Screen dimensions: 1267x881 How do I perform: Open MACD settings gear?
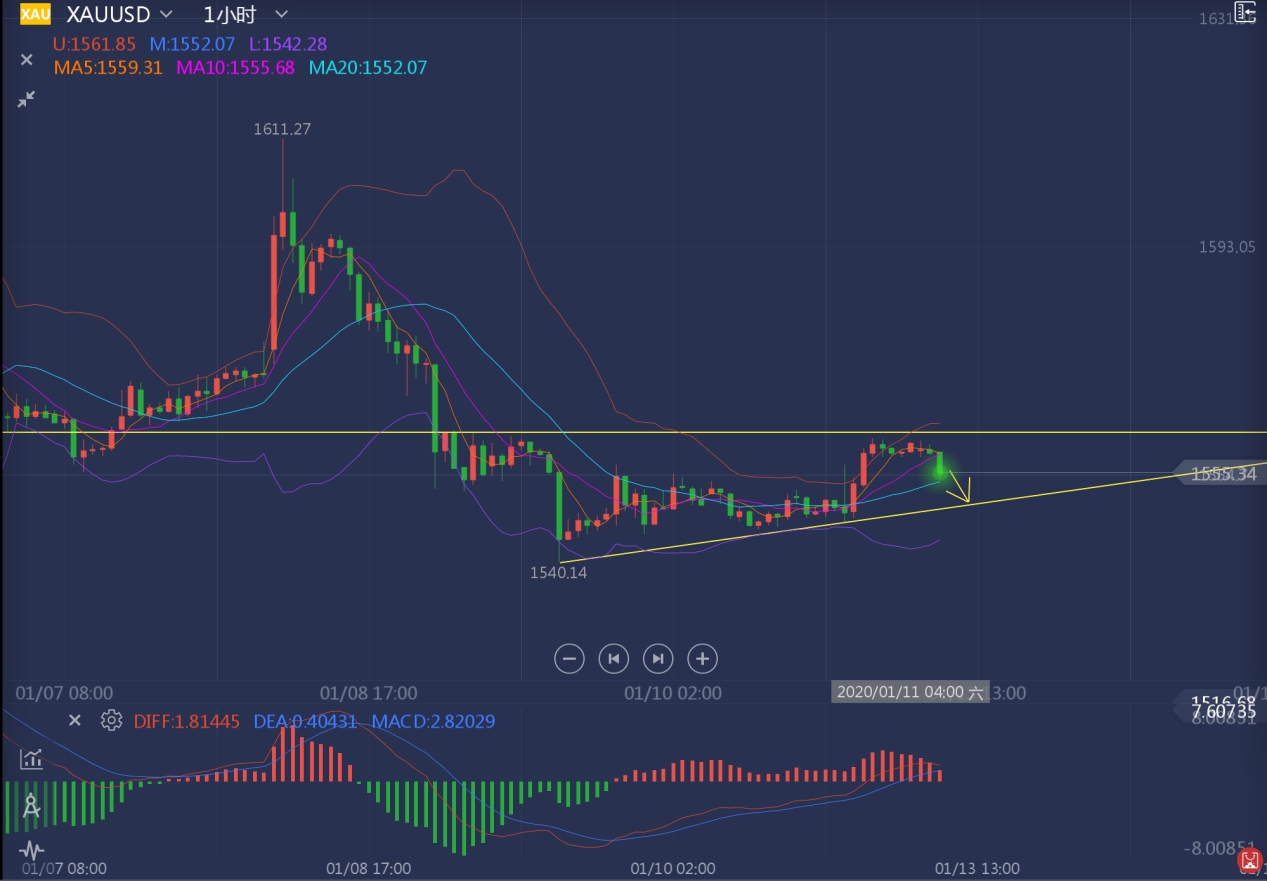pyautogui.click(x=111, y=720)
